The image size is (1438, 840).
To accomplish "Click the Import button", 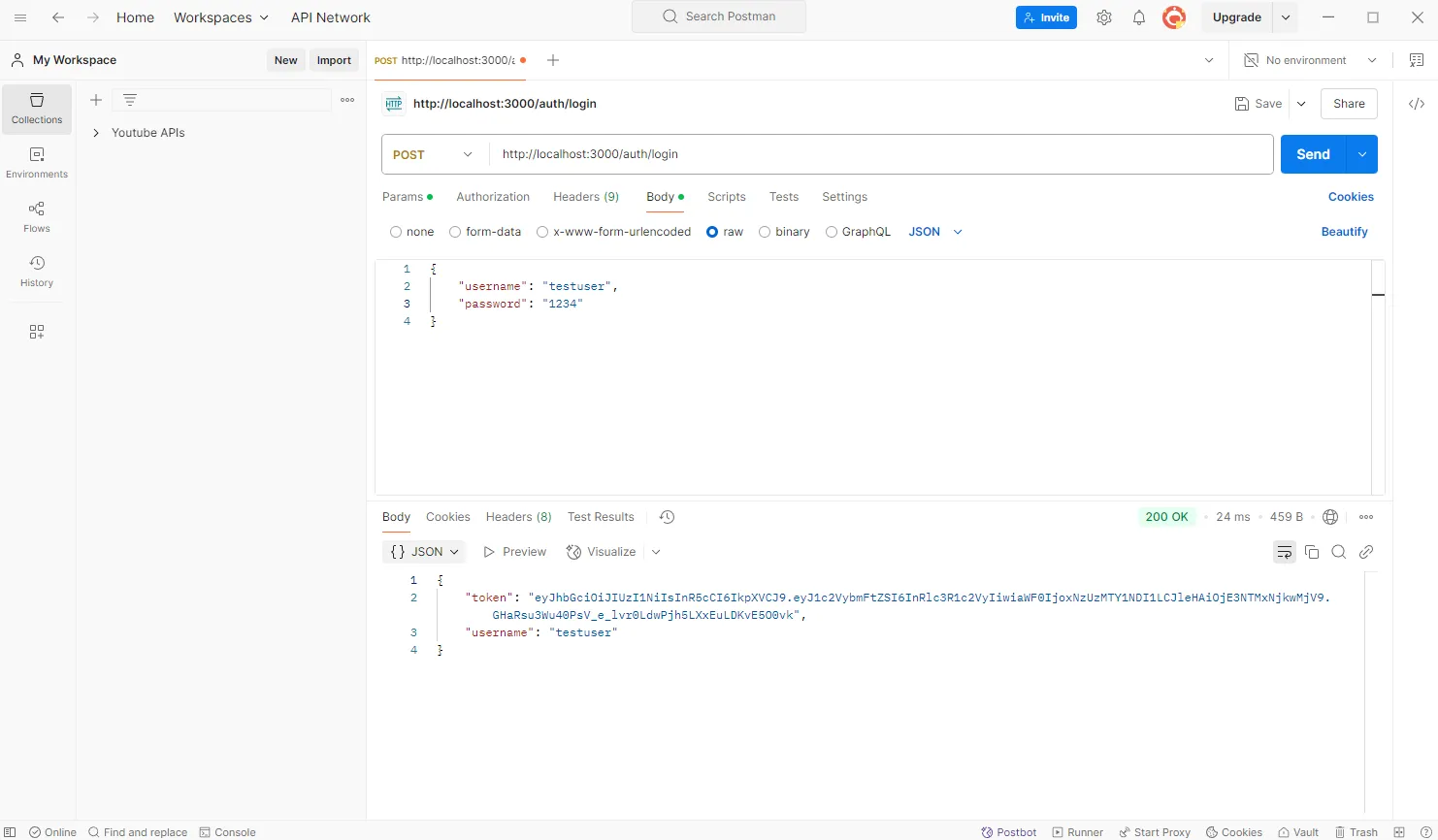I will pos(334,60).
